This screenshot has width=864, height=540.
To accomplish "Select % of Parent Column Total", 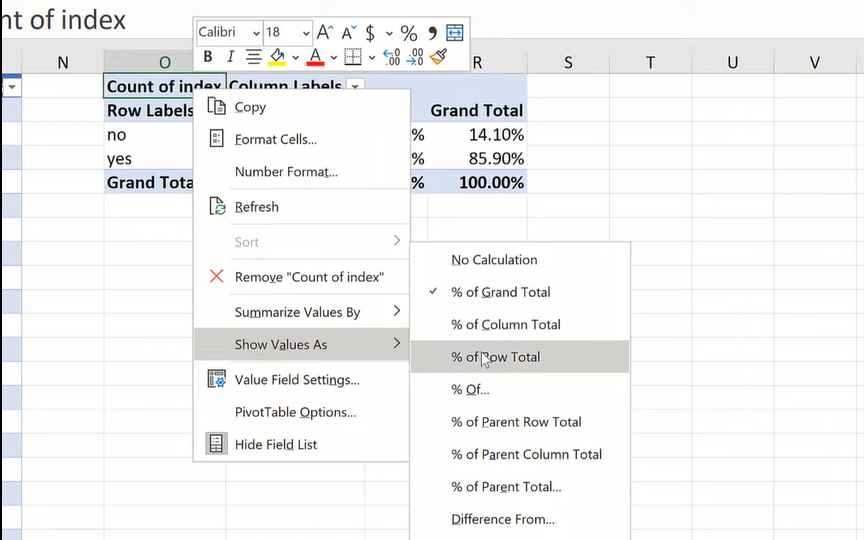I will pyautogui.click(x=520, y=455).
